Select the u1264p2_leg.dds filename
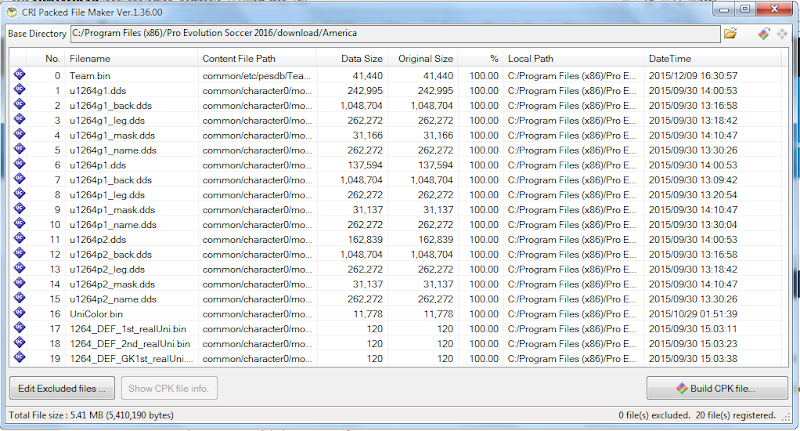This screenshot has width=800, height=431. click(x=107, y=269)
